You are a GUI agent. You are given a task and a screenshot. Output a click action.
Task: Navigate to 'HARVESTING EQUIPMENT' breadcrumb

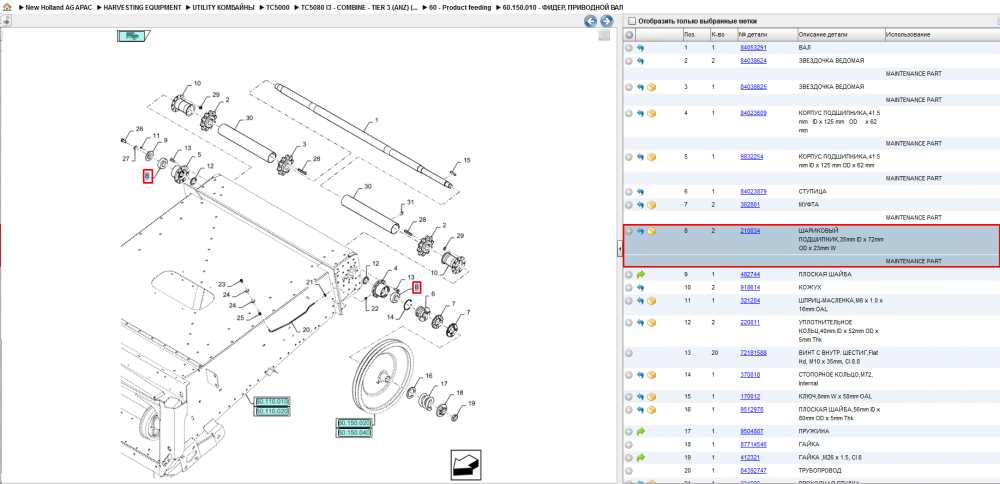(142, 7)
